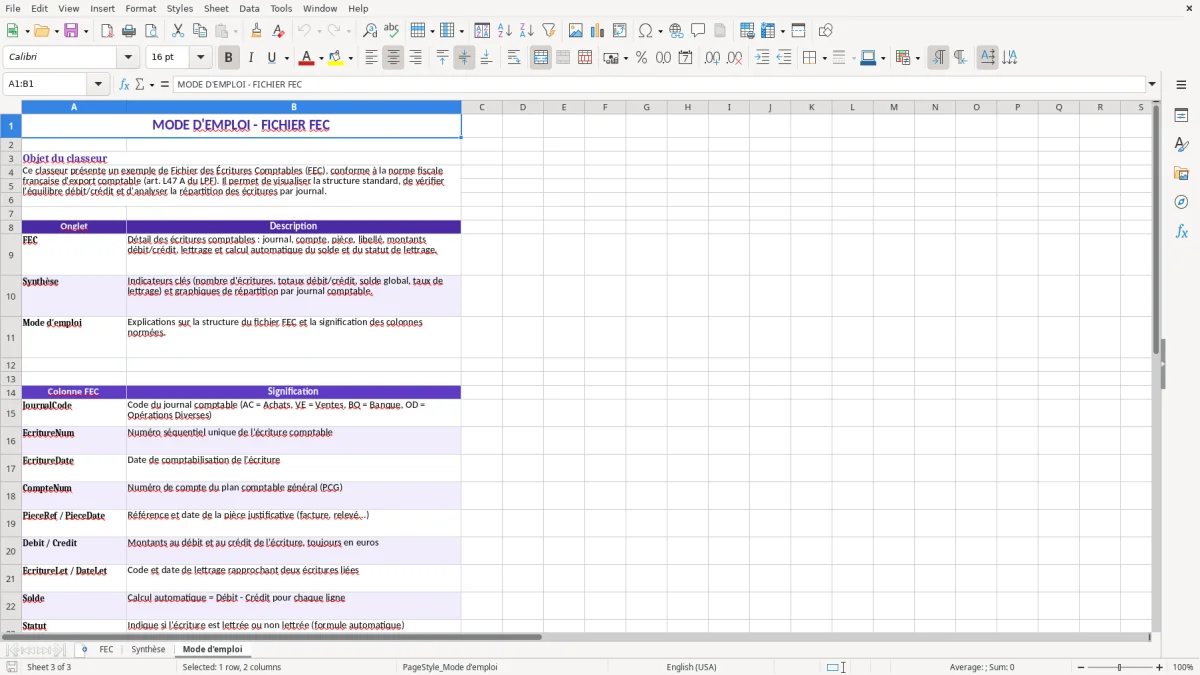The width and height of the screenshot is (1200, 675).
Task: Click the Increase Indent icon
Action: tap(762, 58)
